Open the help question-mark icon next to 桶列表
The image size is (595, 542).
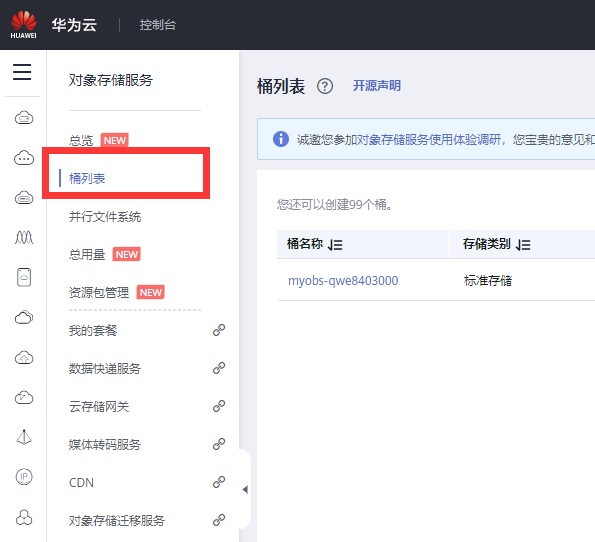click(x=325, y=86)
